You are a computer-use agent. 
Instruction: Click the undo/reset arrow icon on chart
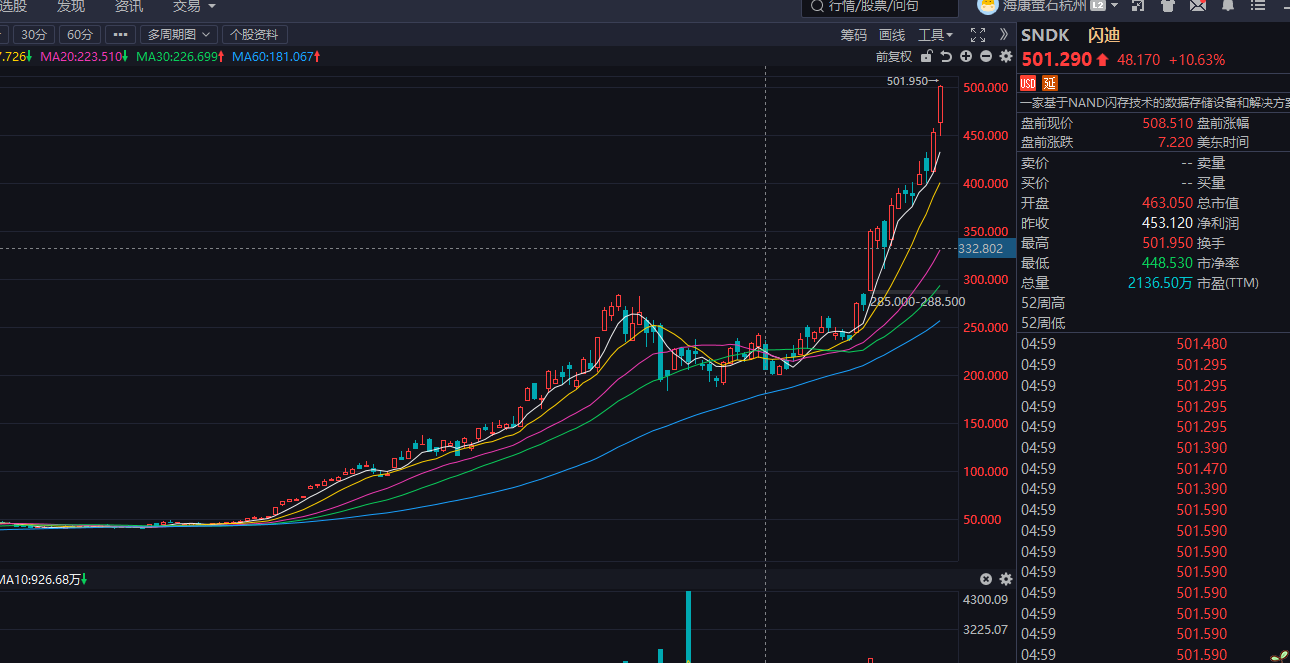point(946,57)
